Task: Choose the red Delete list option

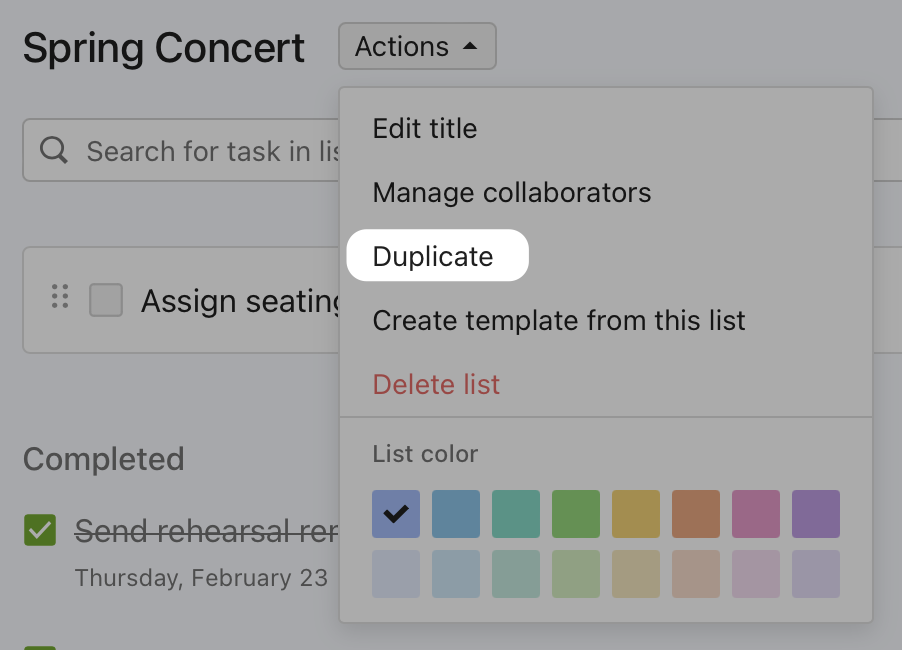Action: pyautogui.click(x=436, y=385)
